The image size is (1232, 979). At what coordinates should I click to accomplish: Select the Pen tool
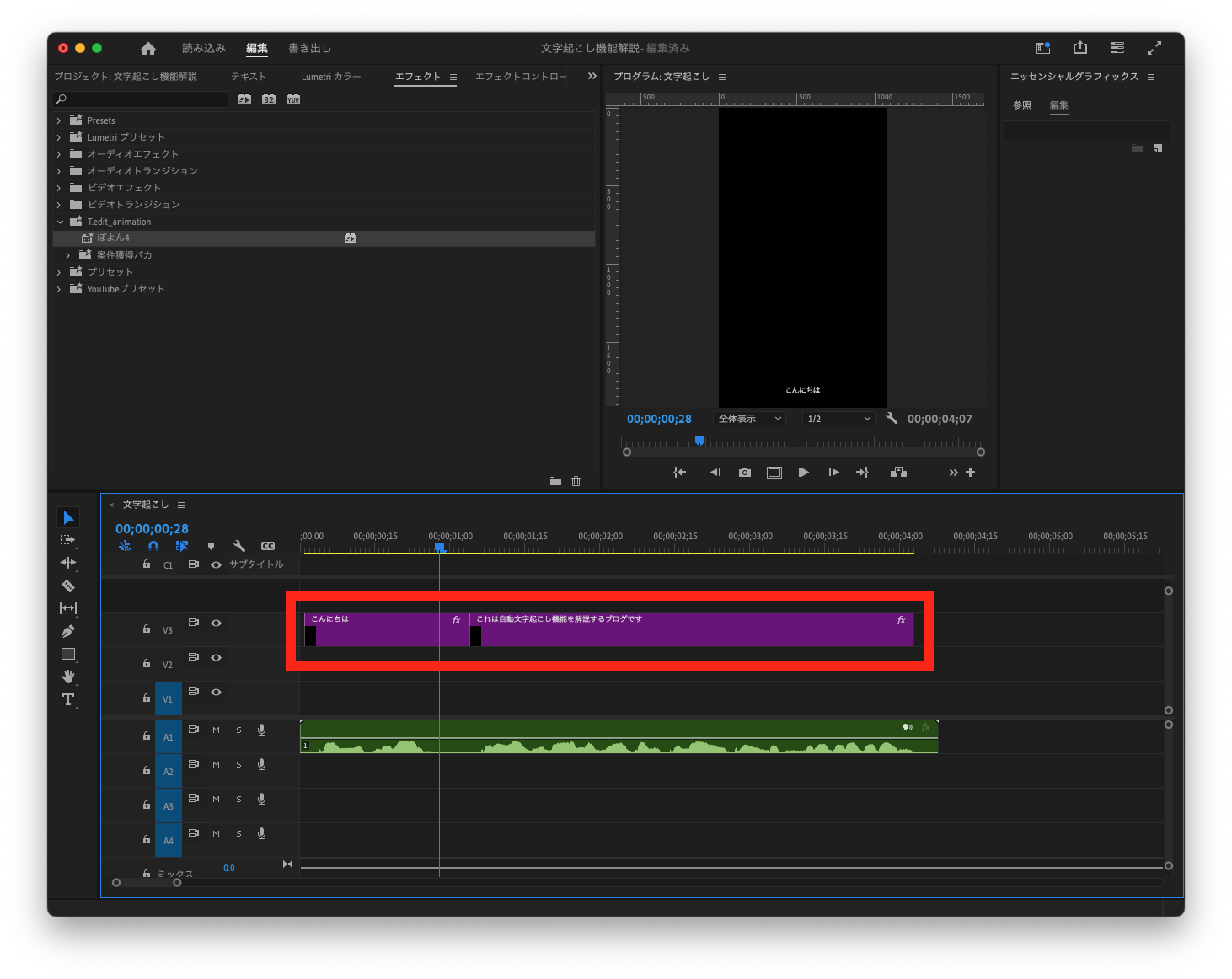click(x=68, y=631)
